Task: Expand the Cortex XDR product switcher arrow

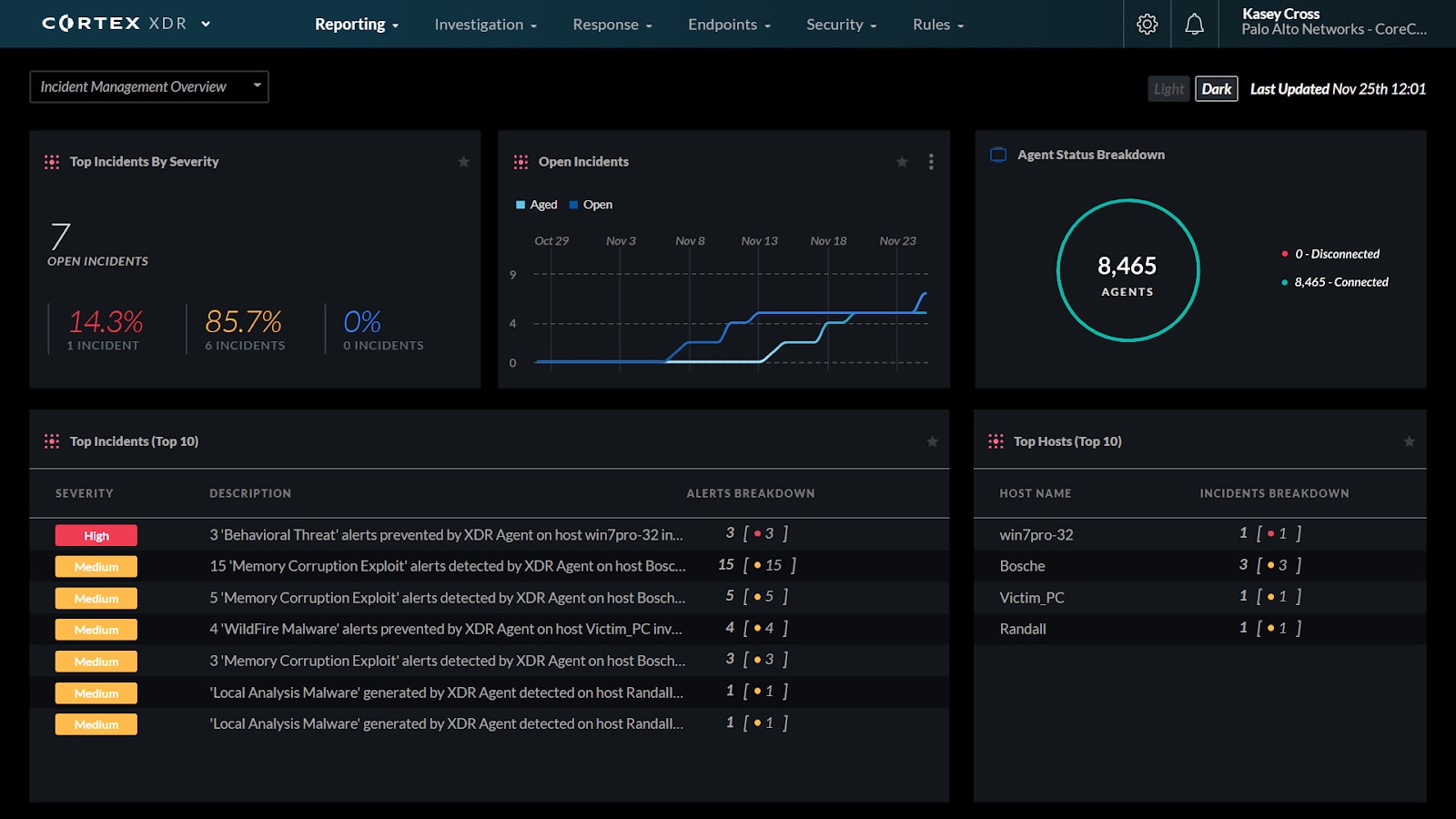Action: point(206,25)
